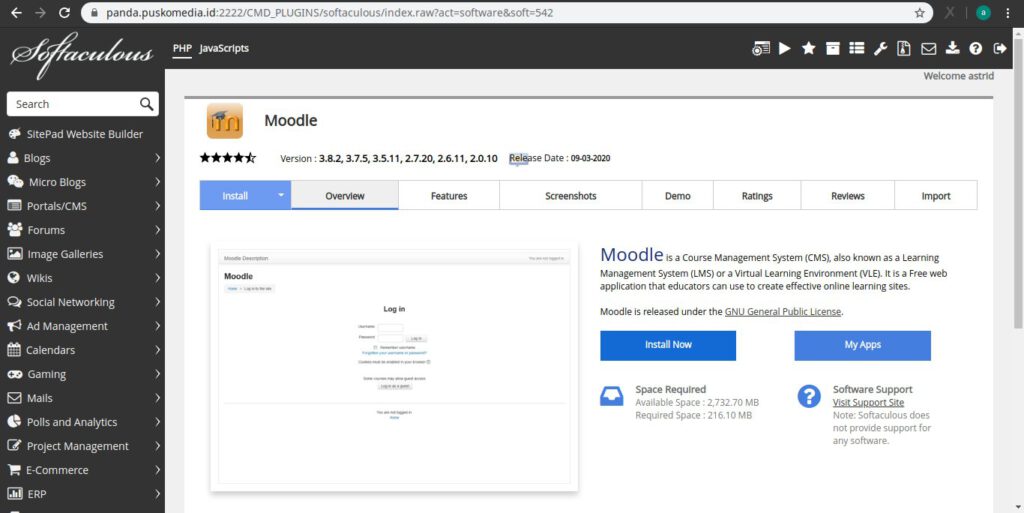Image resolution: width=1024 pixels, height=513 pixels.
Task: Open email settings envelope icon
Action: [928, 48]
